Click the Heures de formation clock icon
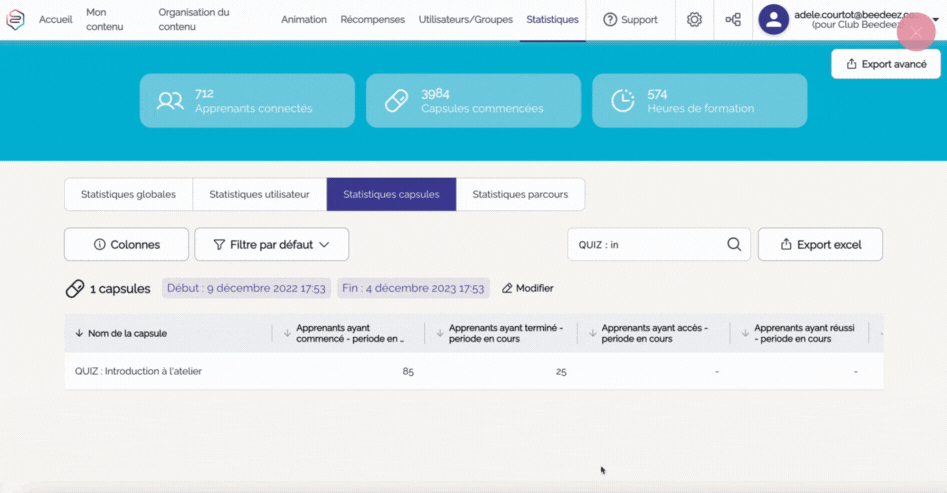The image size is (947, 493). tap(622, 101)
